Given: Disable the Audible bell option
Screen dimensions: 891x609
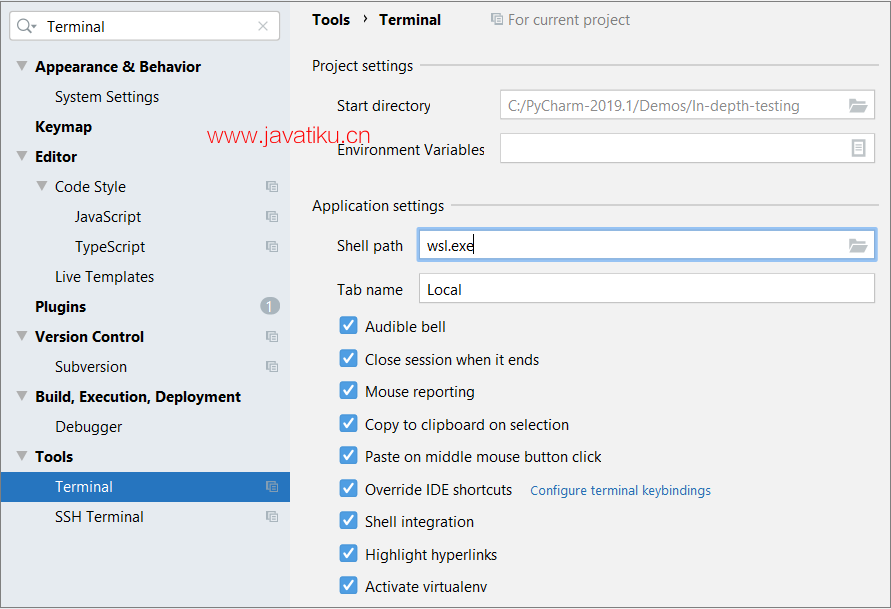Looking at the screenshot, I should [x=348, y=325].
